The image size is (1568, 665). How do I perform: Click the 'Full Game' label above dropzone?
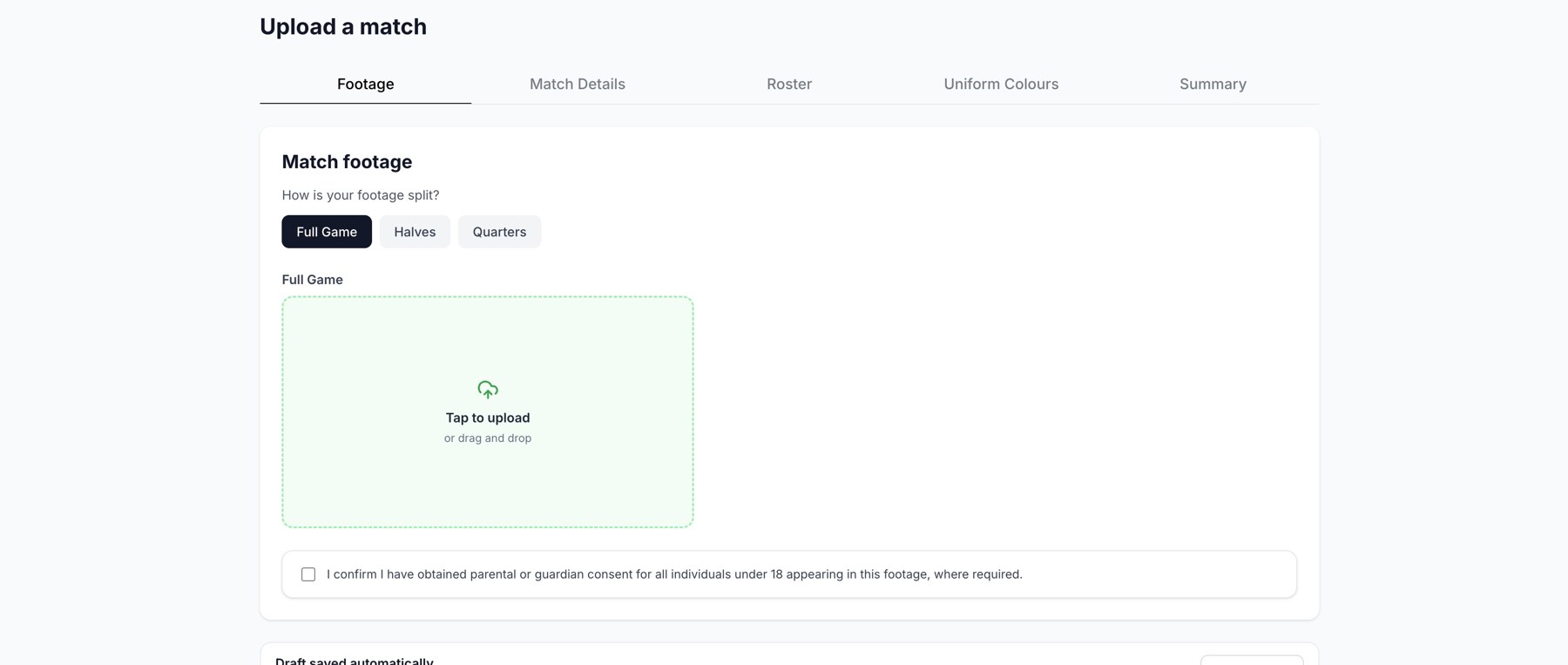point(312,280)
